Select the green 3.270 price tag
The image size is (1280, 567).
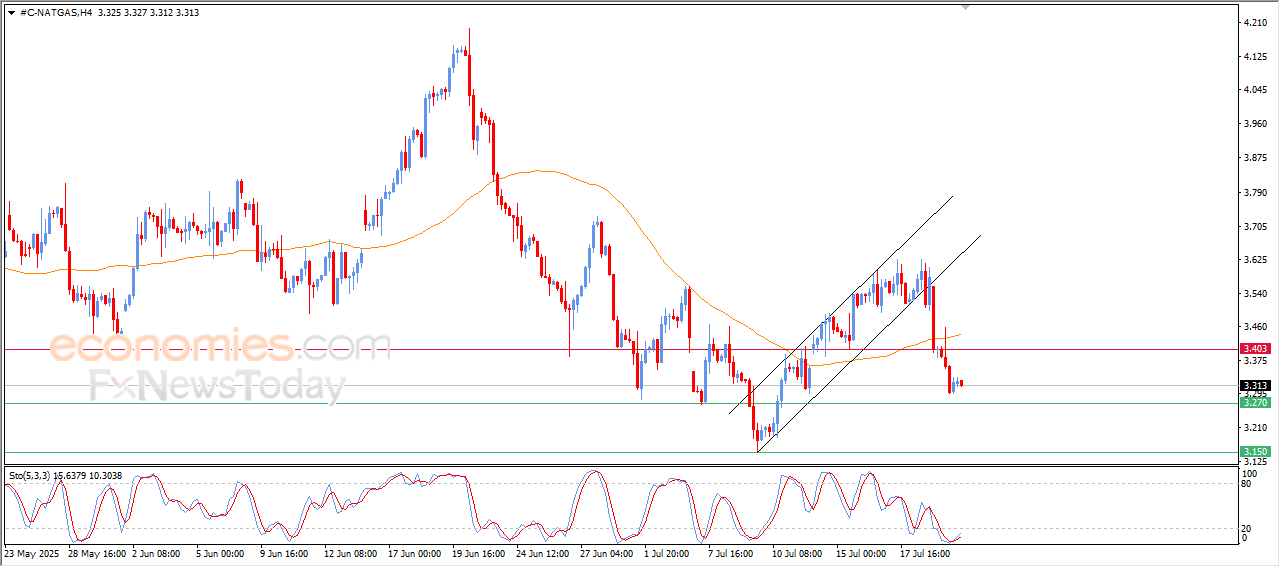(1255, 402)
